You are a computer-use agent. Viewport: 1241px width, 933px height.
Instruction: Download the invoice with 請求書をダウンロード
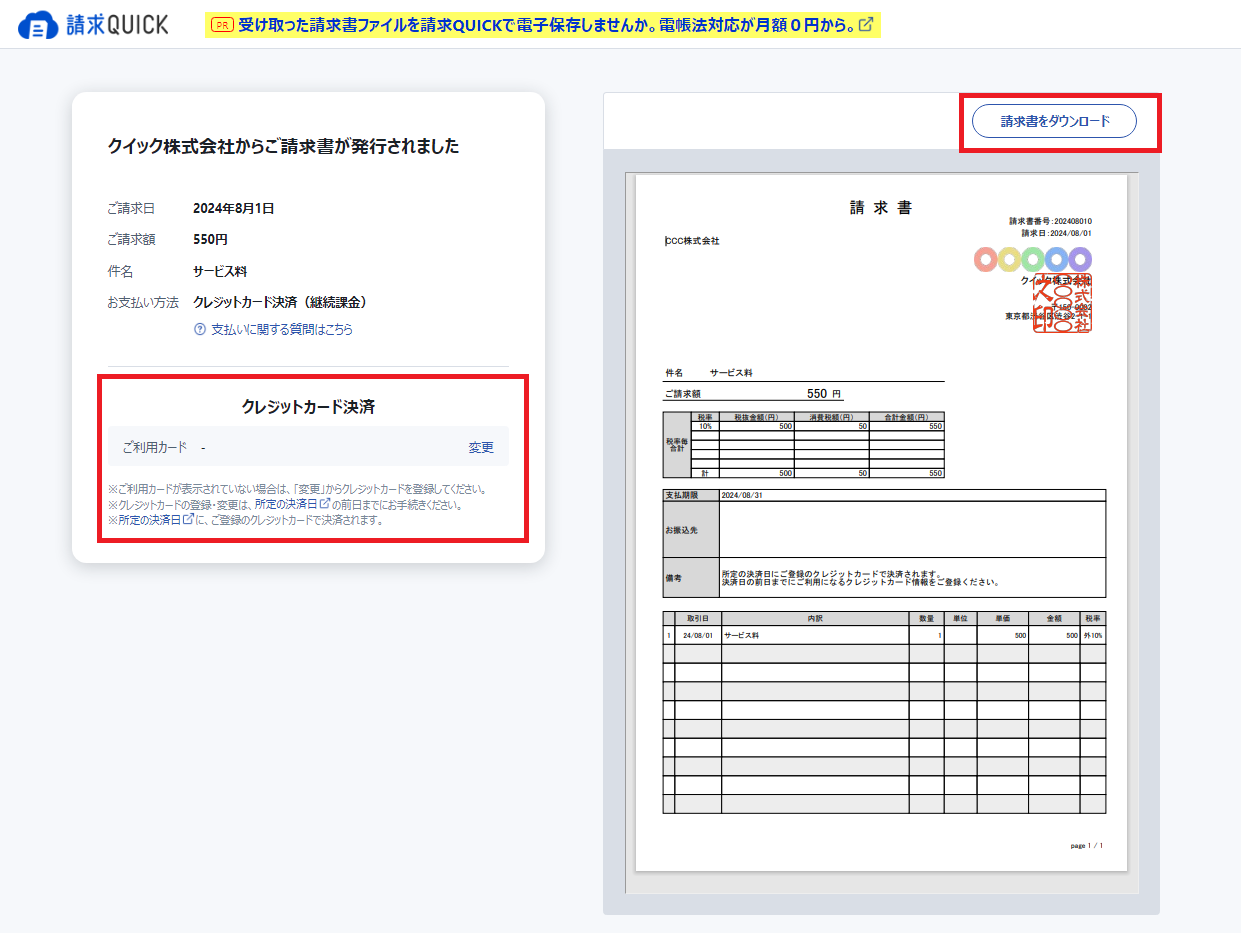click(1055, 121)
